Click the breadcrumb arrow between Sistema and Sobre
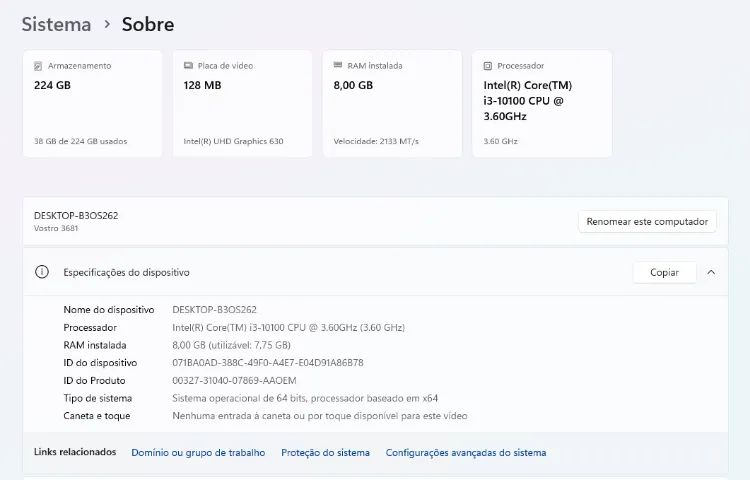The height and width of the screenshot is (480, 750). [x=107, y=24]
